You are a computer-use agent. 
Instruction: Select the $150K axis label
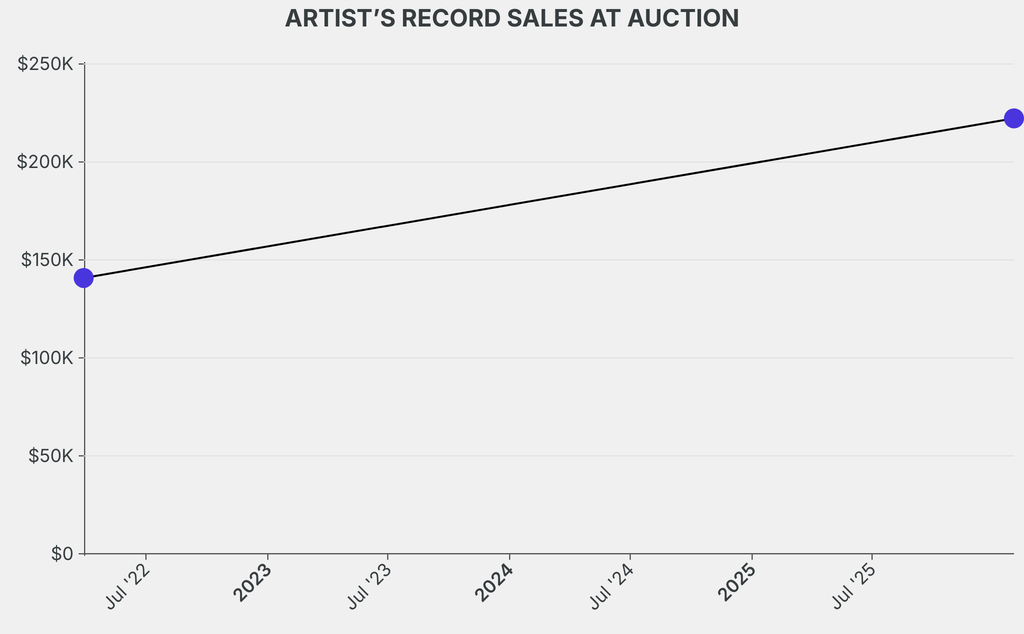point(47,260)
